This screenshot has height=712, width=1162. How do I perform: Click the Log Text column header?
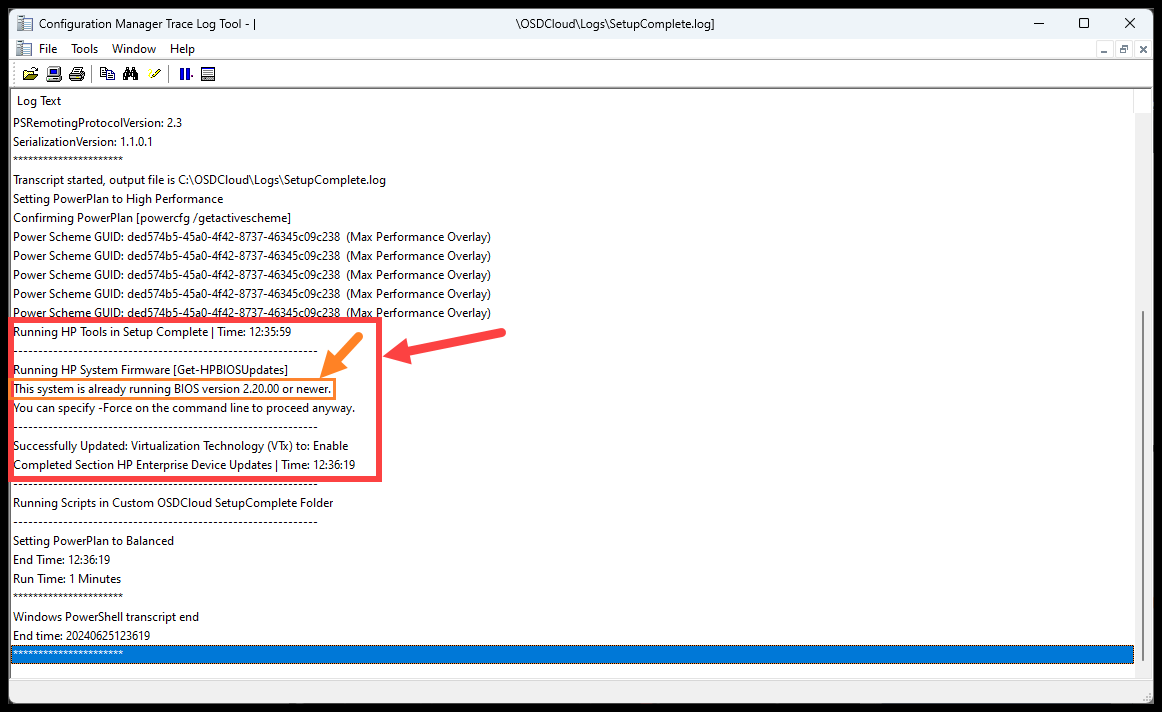pyautogui.click(x=40, y=101)
